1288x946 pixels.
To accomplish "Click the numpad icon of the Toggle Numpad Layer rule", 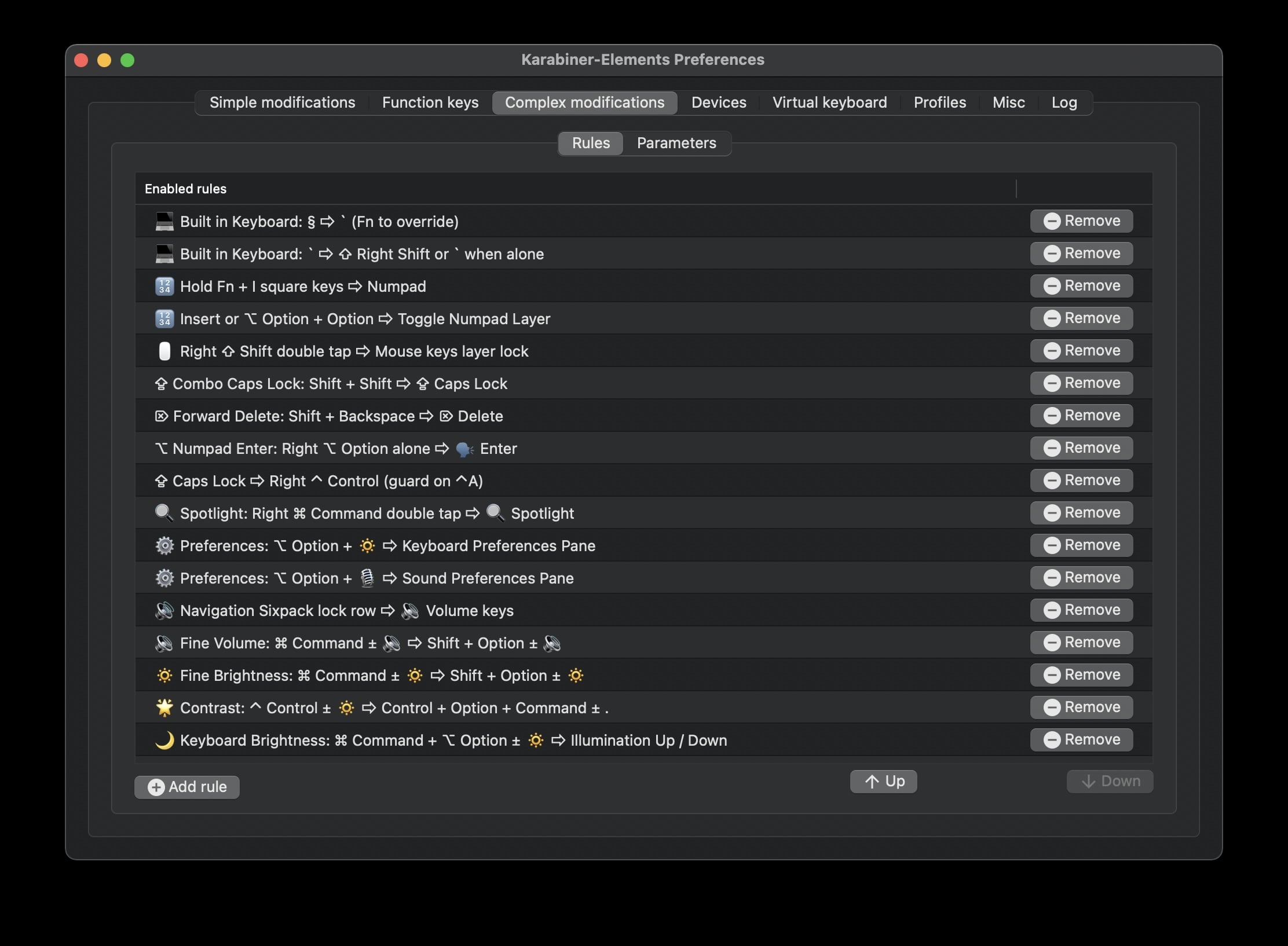I will [x=164, y=319].
